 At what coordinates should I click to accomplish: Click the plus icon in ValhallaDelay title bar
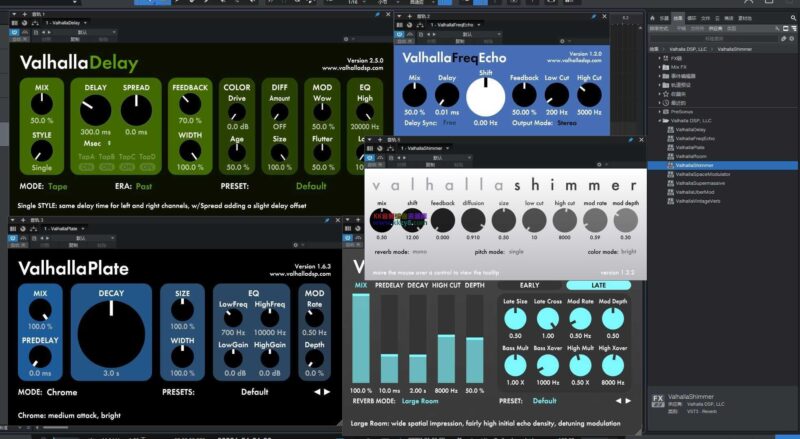(24, 14)
